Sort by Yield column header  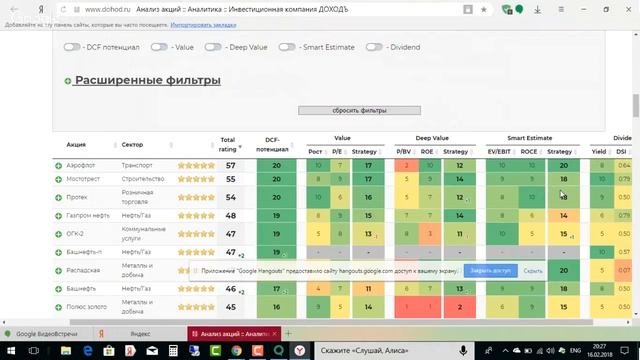(599, 151)
